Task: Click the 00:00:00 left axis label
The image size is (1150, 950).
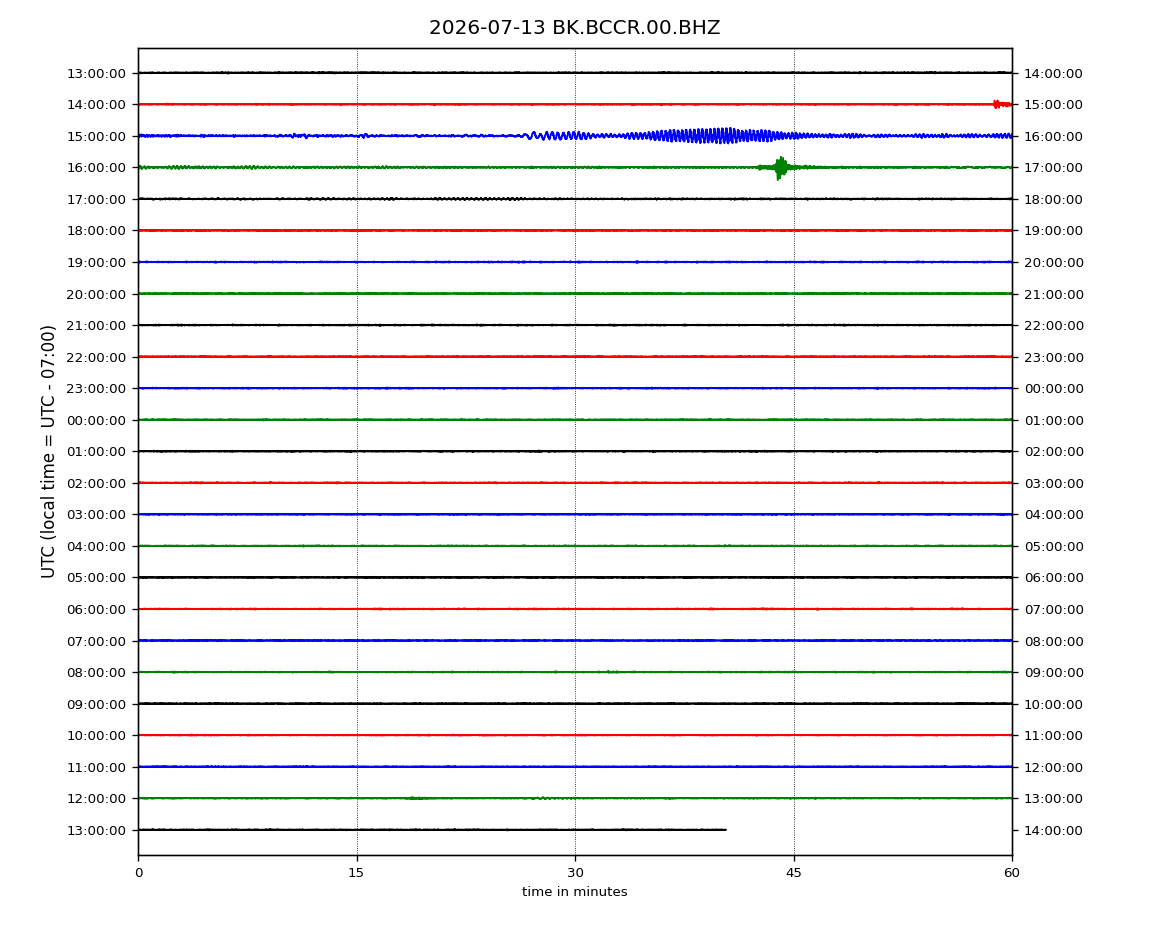Action: [96, 420]
